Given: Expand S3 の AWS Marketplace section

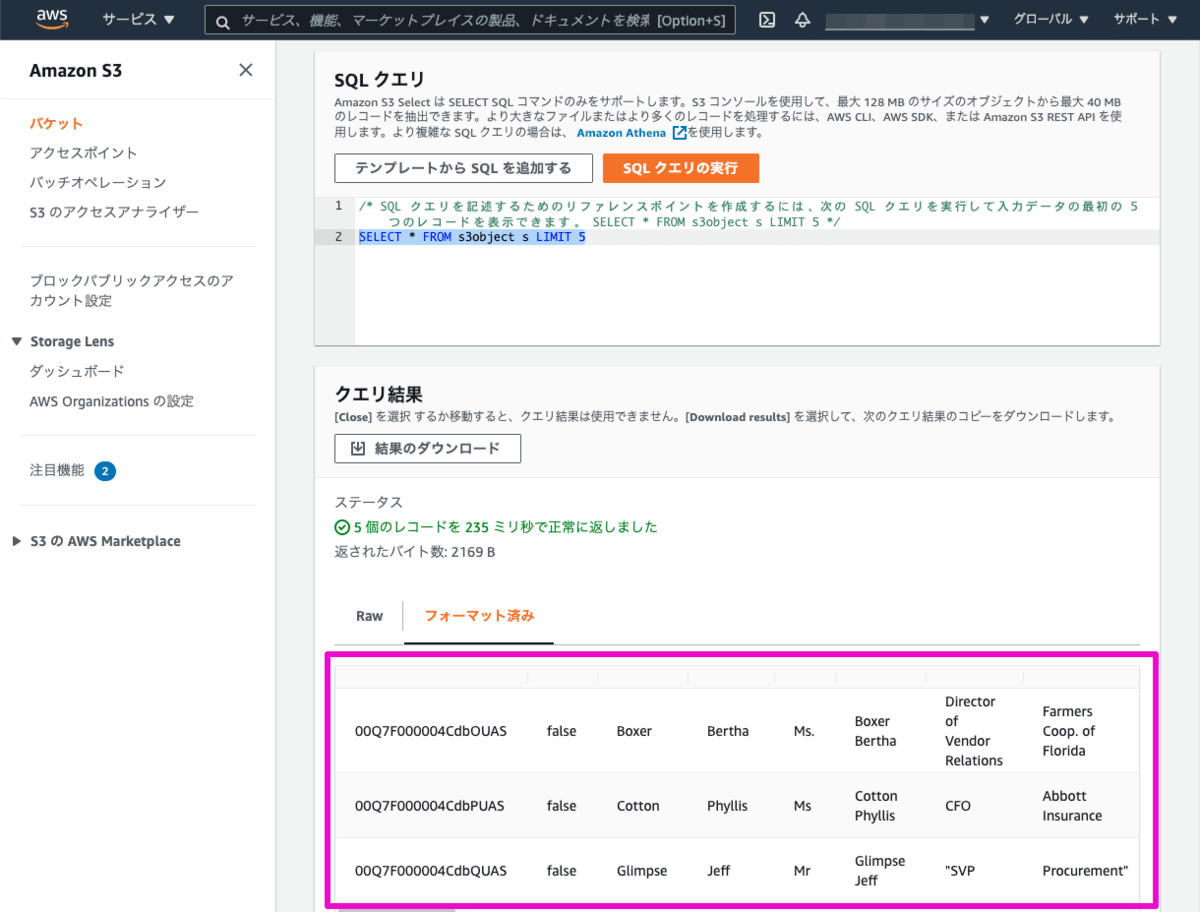Looking at the screenshot, I should coord(17,541).
